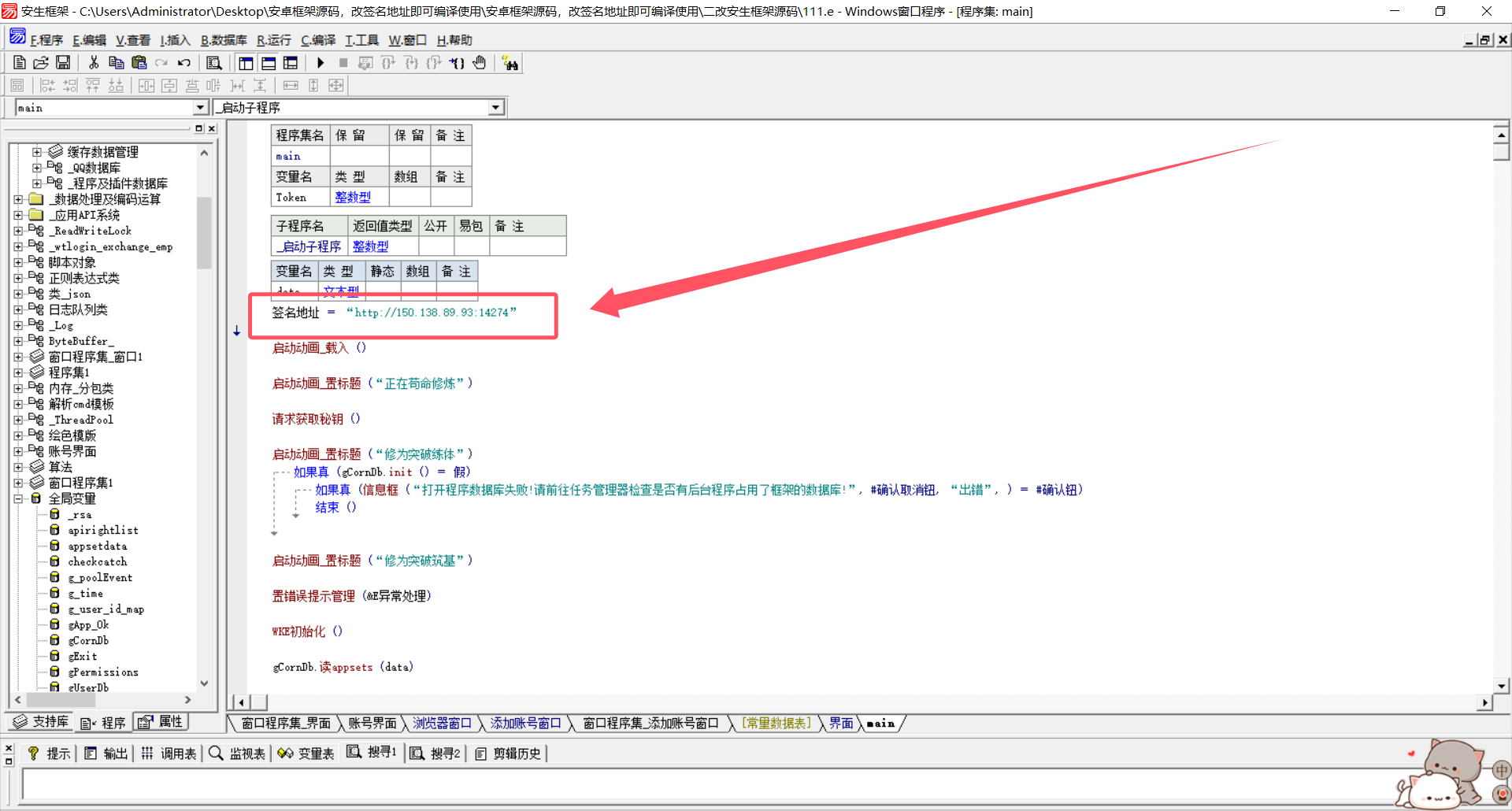Toggle the pin button on the left panel
1512x811 pixels.
pyautogui.click(x=198, y=128)
